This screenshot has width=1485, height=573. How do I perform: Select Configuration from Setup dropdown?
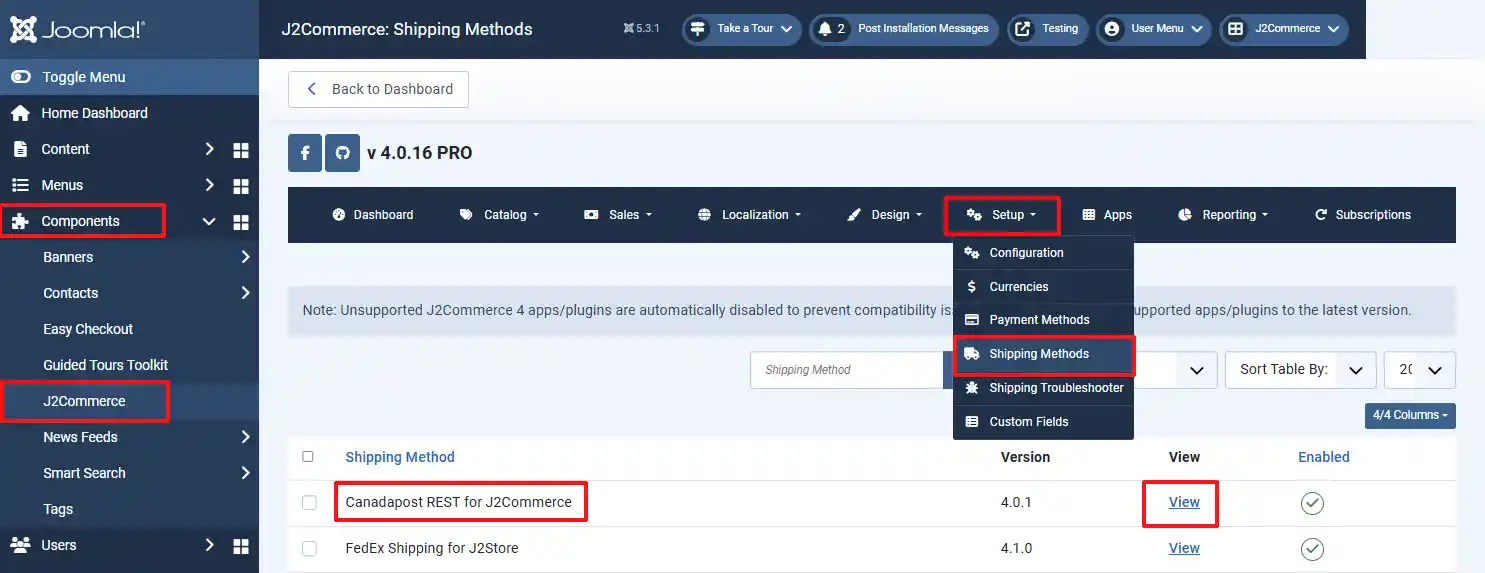pyautogui.click(x=1043, y=253)
